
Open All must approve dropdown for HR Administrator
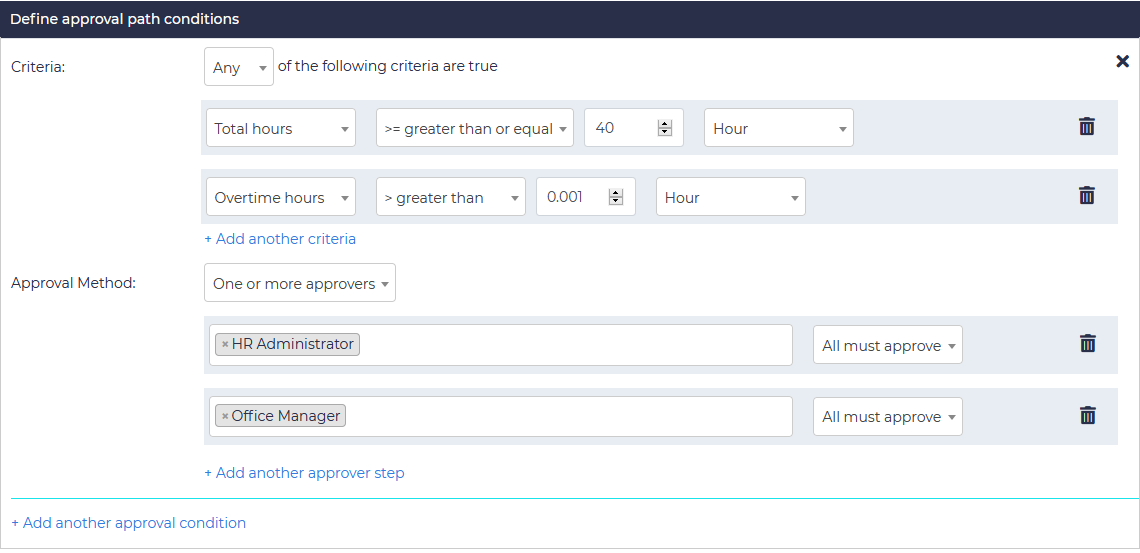click(887, 345)
